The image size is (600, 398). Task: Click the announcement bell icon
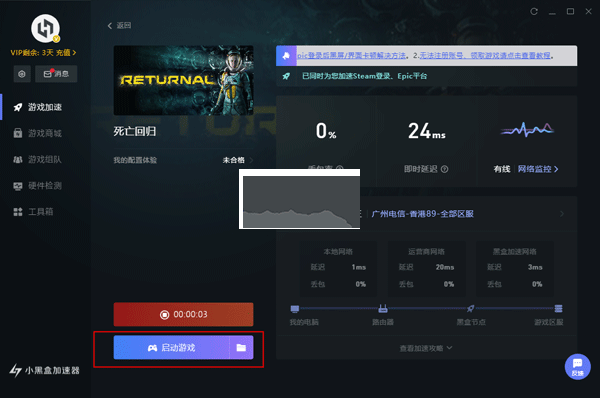pos(286,56)
